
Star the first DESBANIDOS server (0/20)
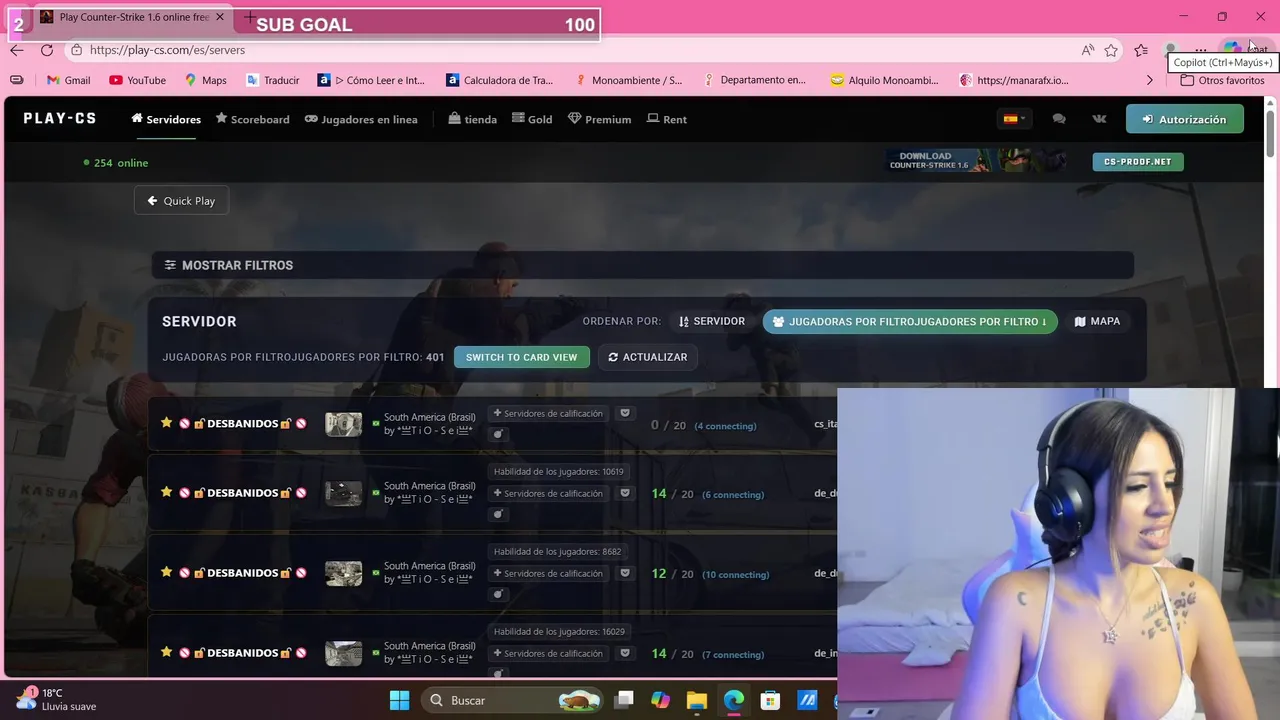pyautogui.click(x=167, y=423)
